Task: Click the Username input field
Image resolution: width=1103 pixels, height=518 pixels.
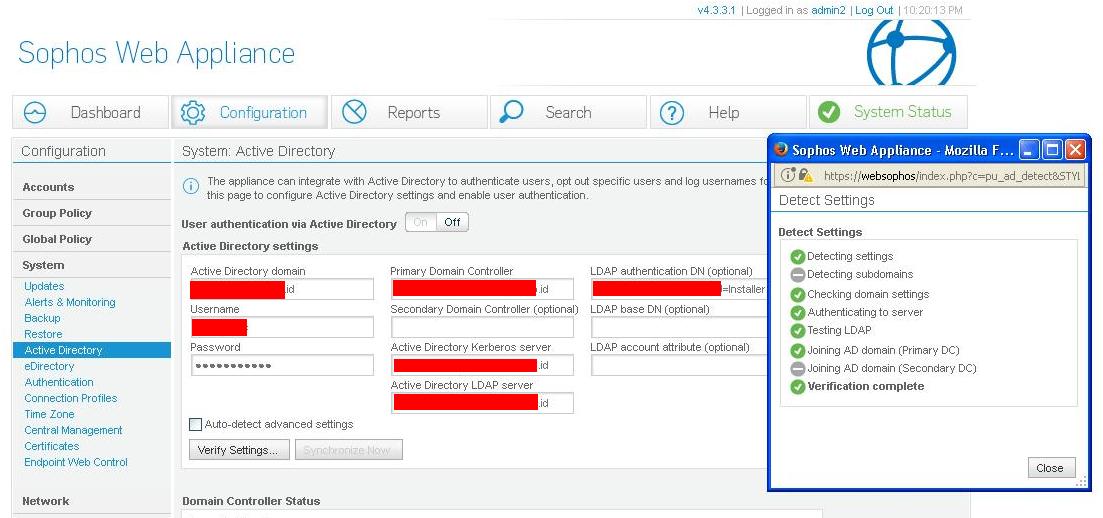Action: click(281, 327)
